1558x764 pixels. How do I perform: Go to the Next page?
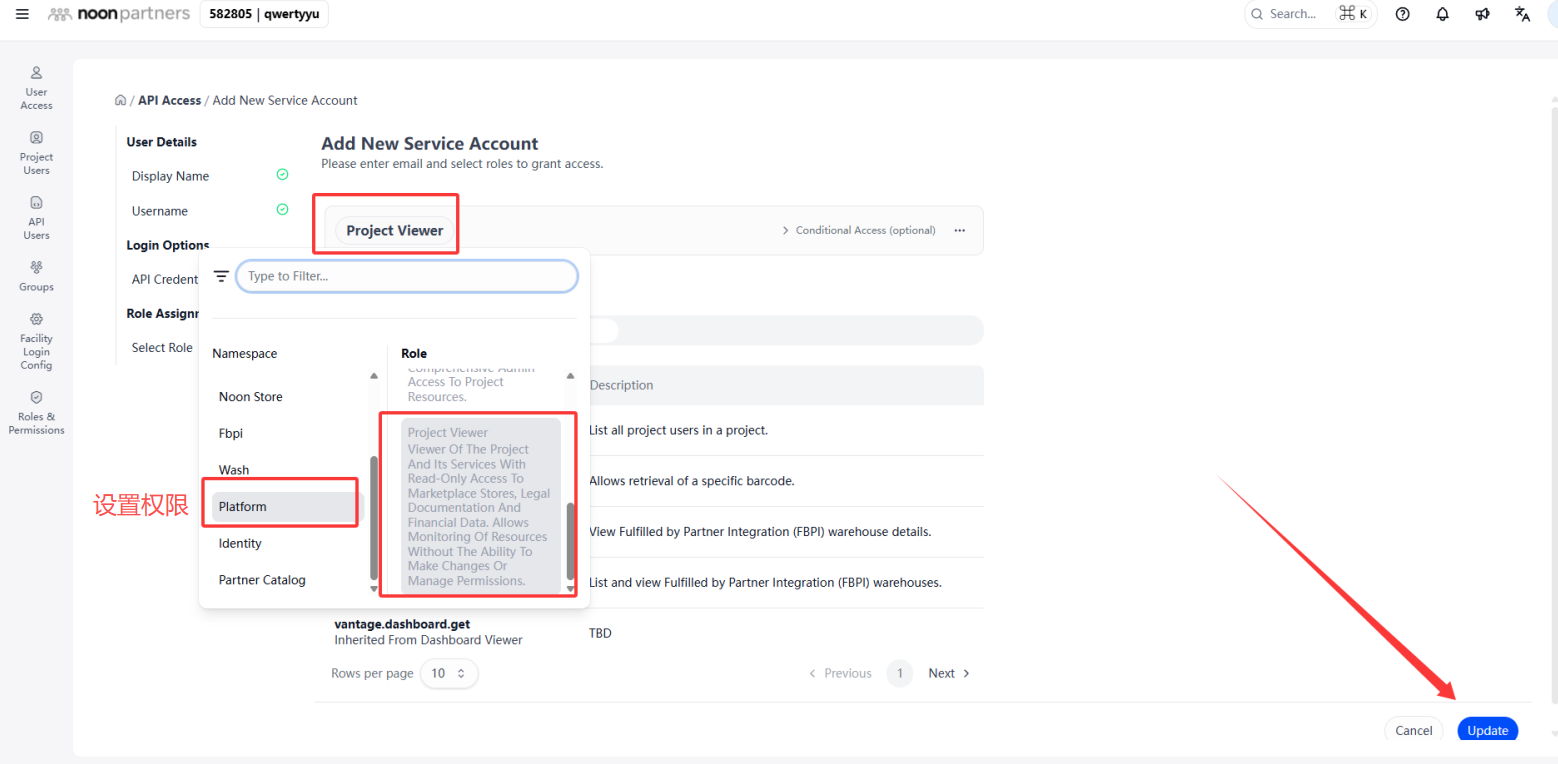[949, 673]
